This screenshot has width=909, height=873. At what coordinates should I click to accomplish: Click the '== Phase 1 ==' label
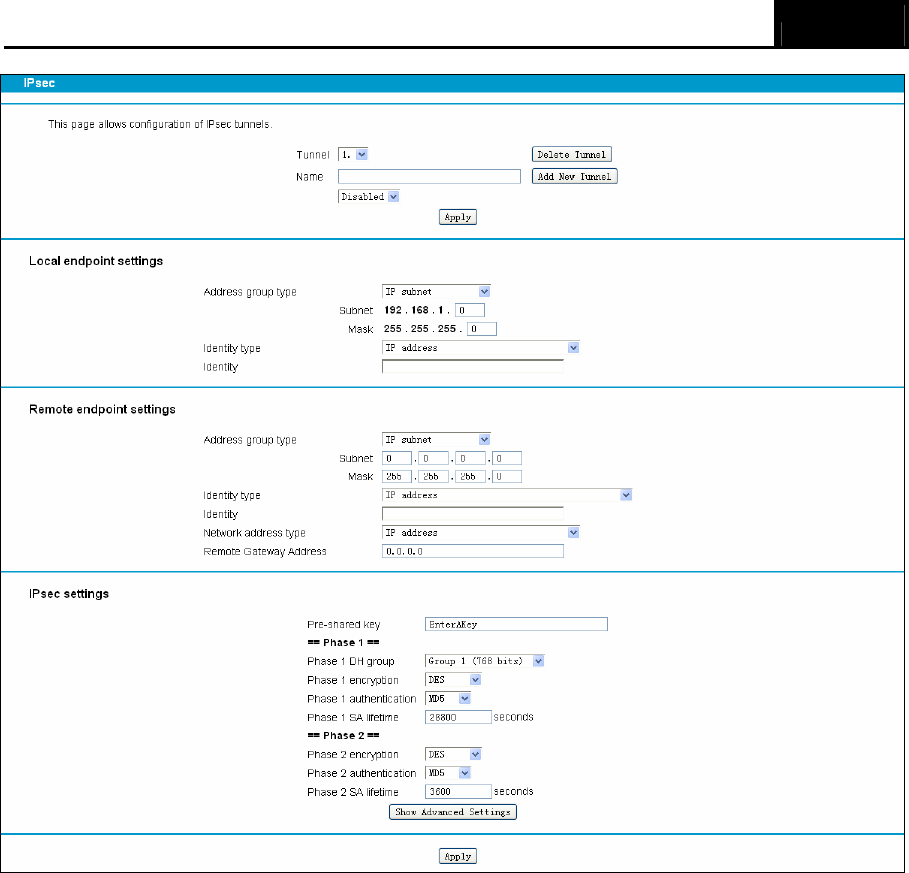pyautogui.click(x=343, y=642)
